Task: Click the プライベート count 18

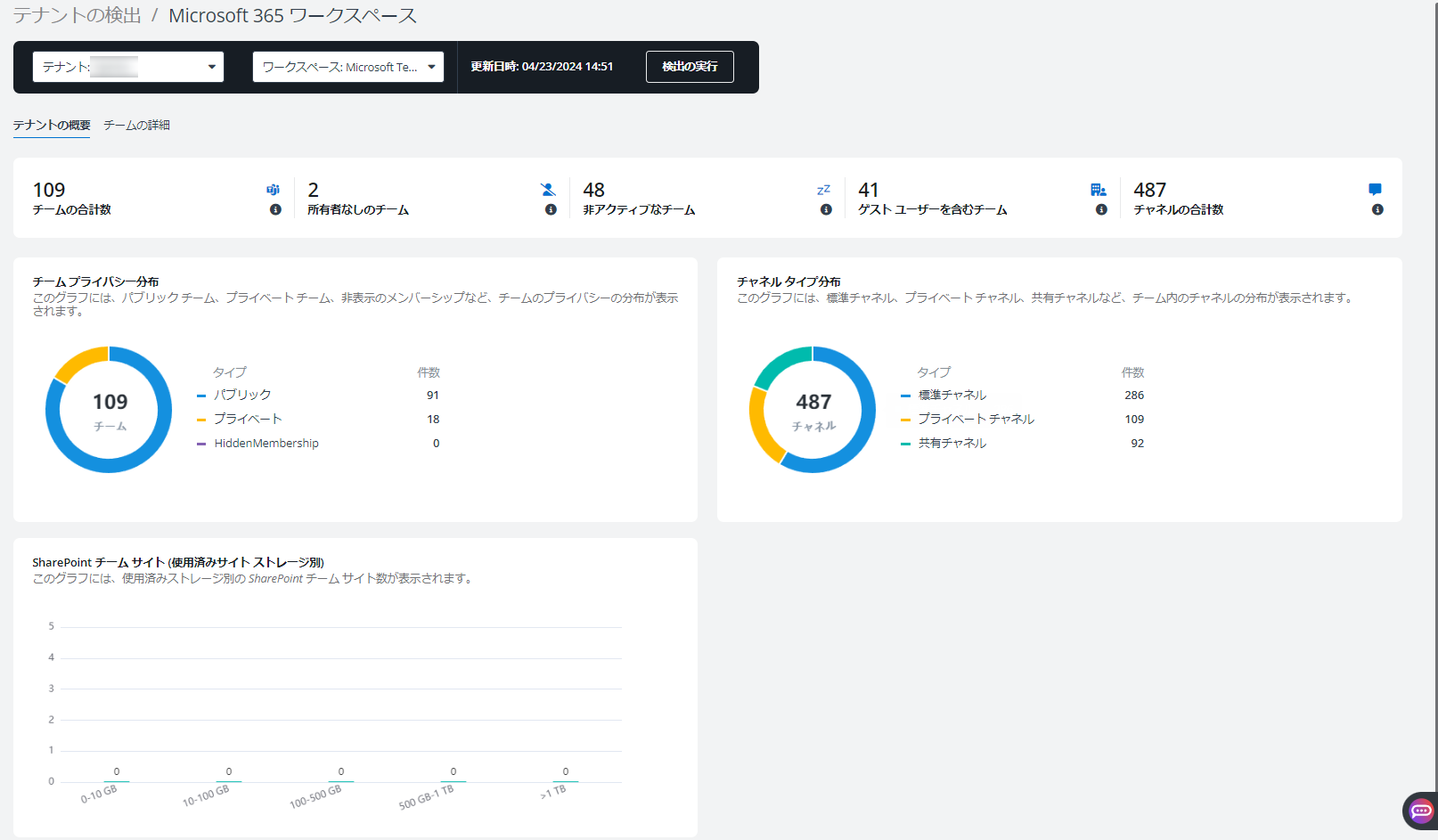Action: coord(433,420)
